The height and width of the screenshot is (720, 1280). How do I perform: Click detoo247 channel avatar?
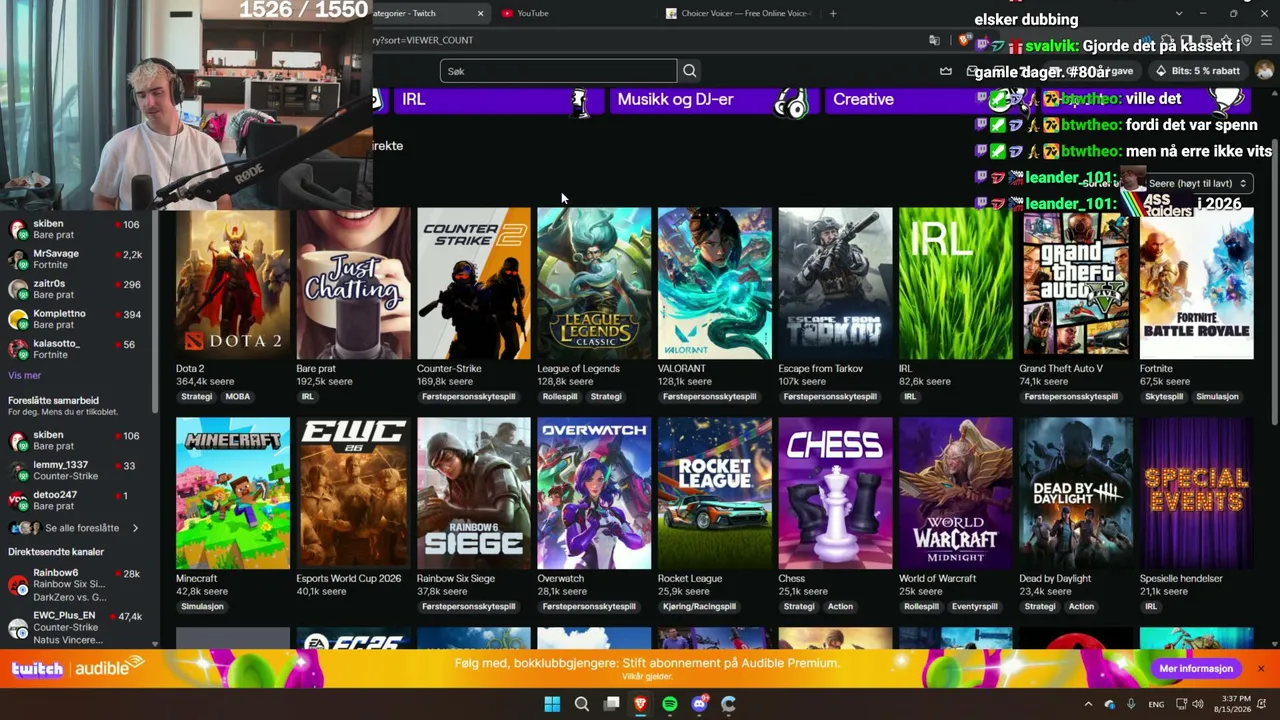point(18,501)
